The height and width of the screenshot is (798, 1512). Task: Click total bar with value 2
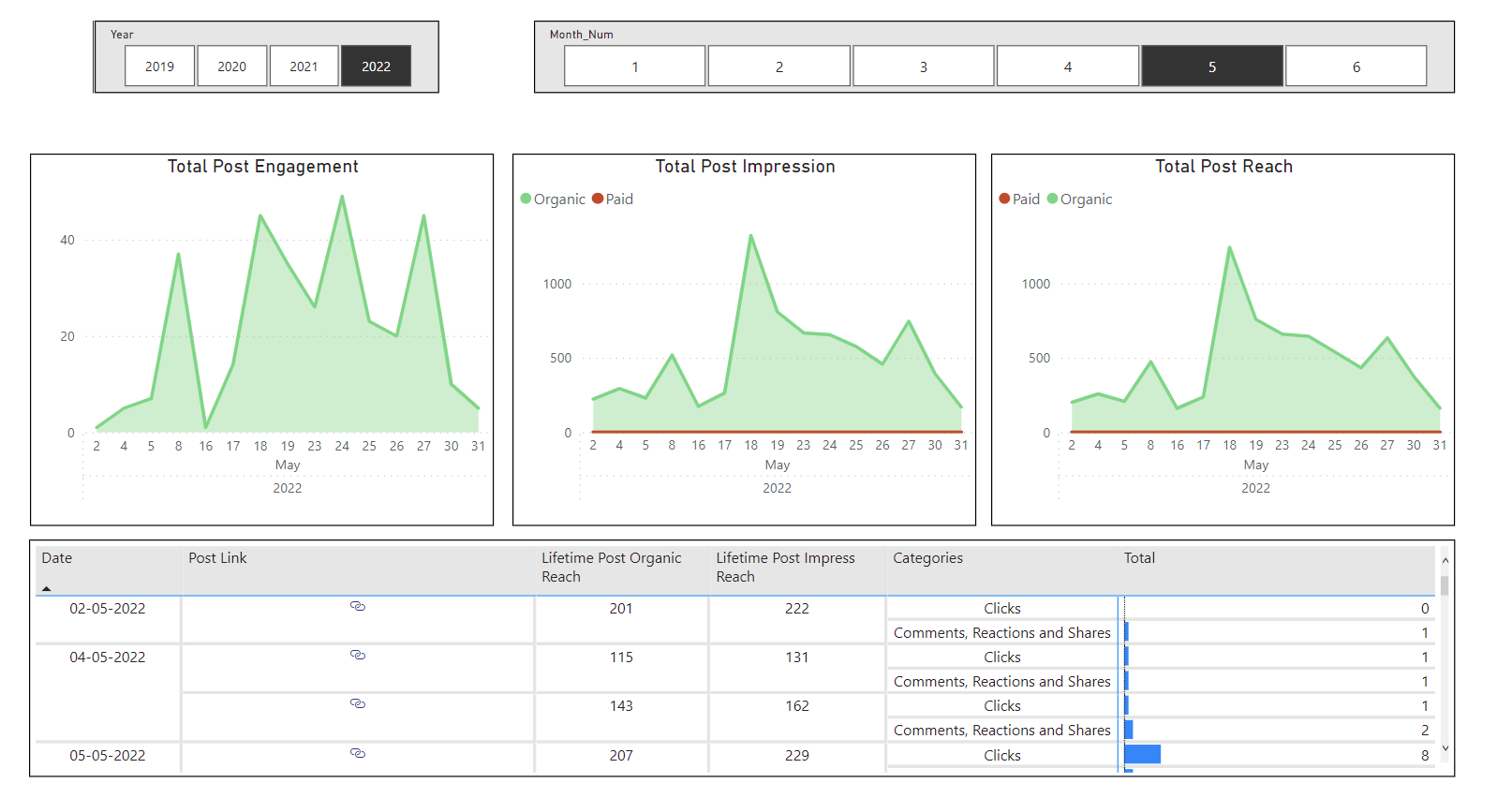tap(1129, 730)
